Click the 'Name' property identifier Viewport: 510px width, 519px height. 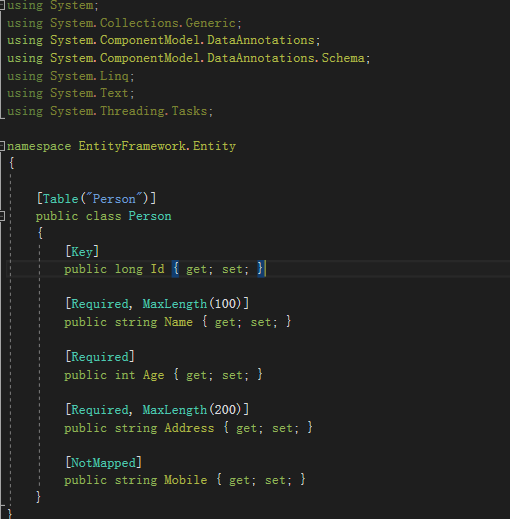pos(178,322)
